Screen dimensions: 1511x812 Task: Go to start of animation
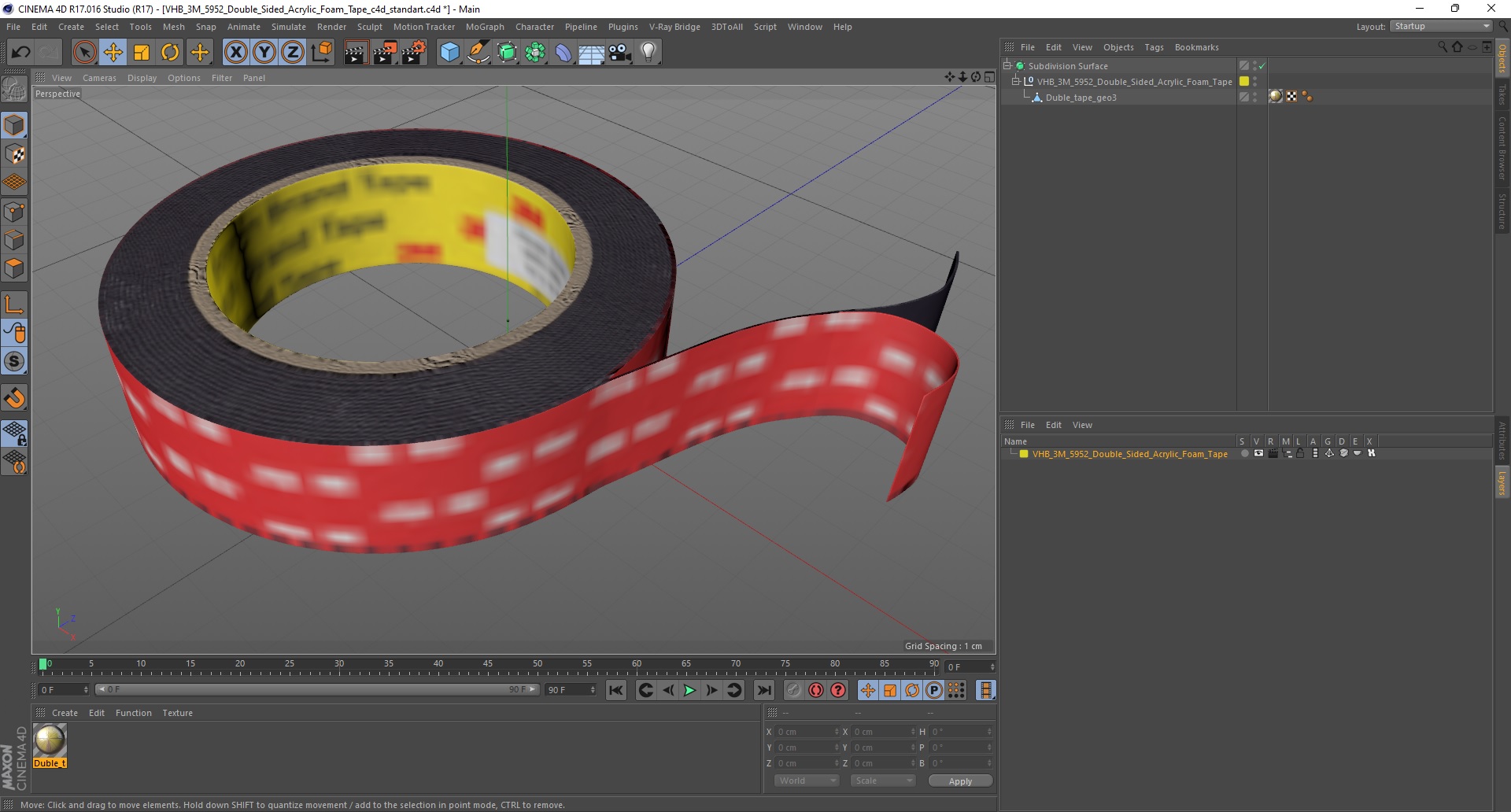coord(616,690)
